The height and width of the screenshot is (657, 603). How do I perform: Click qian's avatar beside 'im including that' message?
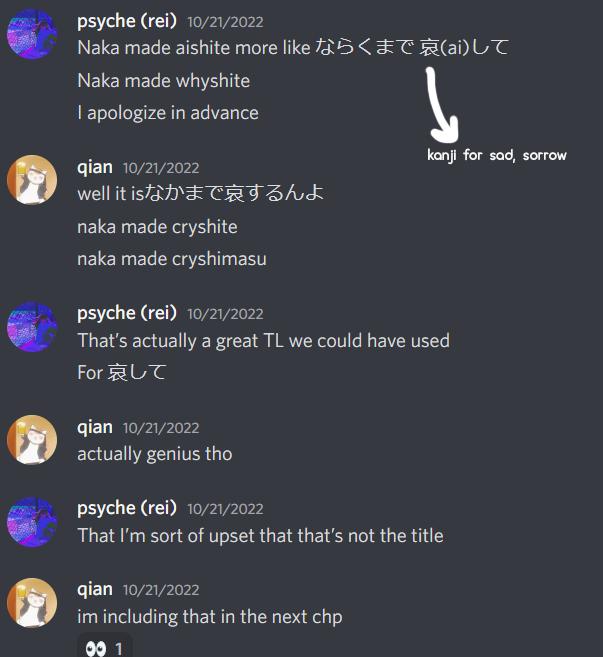pos(32,603)
